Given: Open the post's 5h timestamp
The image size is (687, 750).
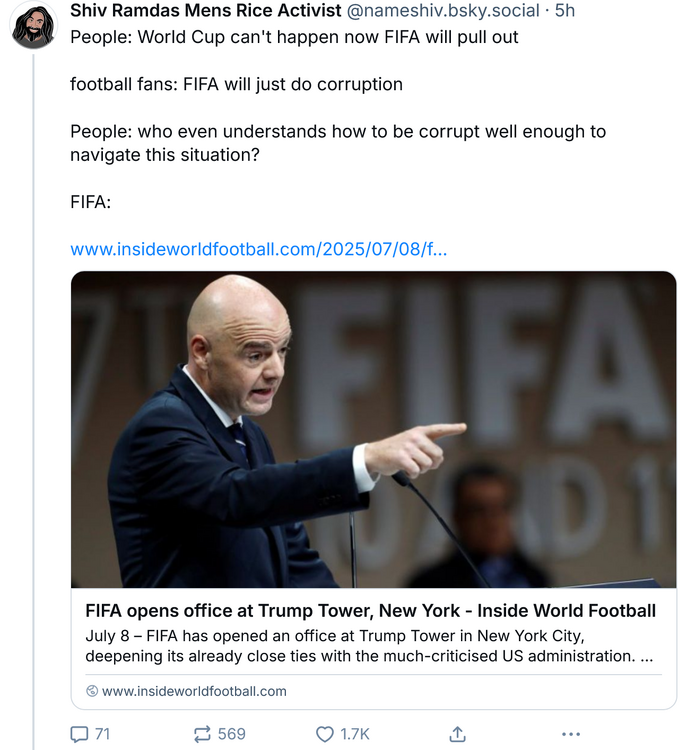Looking at the screenshot, I should click(x=565, y=11).
